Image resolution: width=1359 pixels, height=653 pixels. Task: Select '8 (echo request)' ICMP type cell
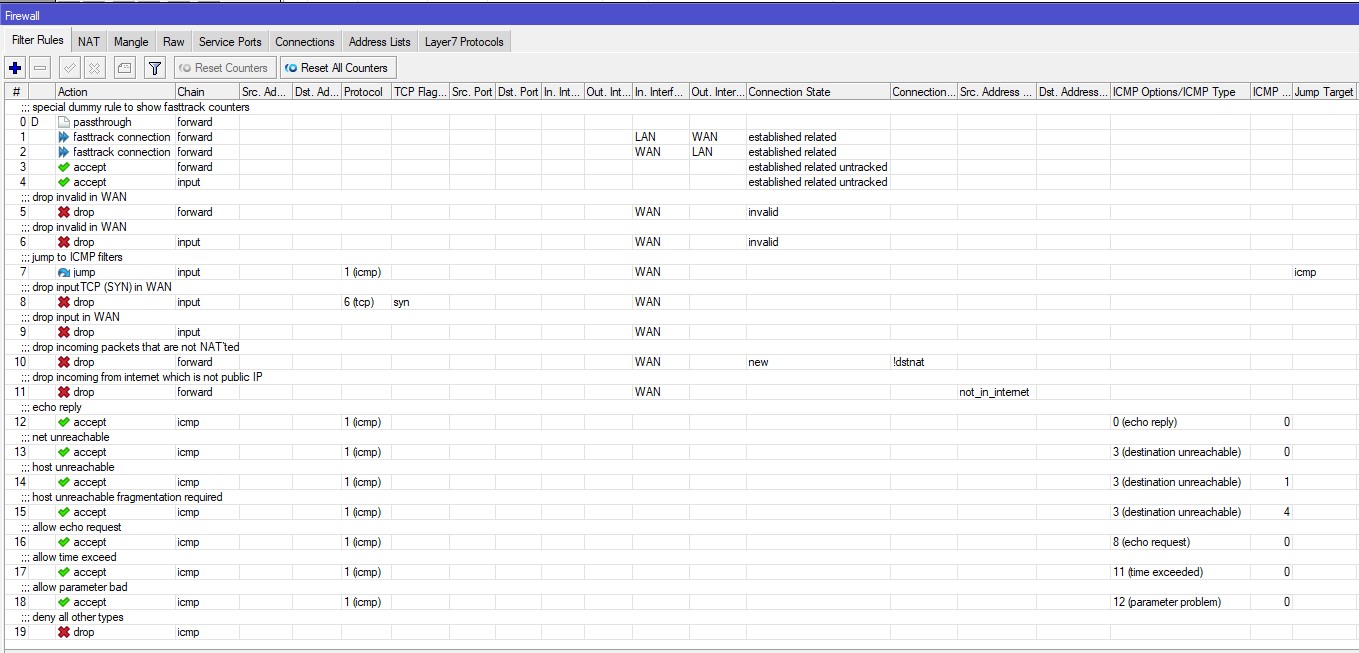pos(1180,542)
